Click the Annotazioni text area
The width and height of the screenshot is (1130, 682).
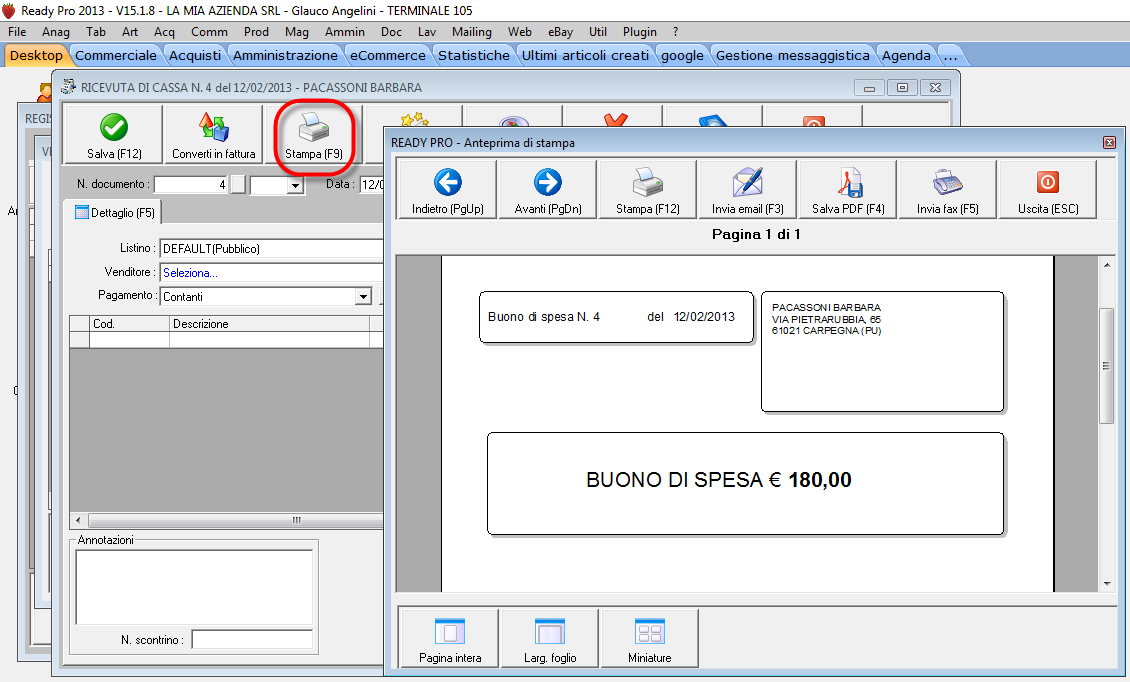click(195, 587)
